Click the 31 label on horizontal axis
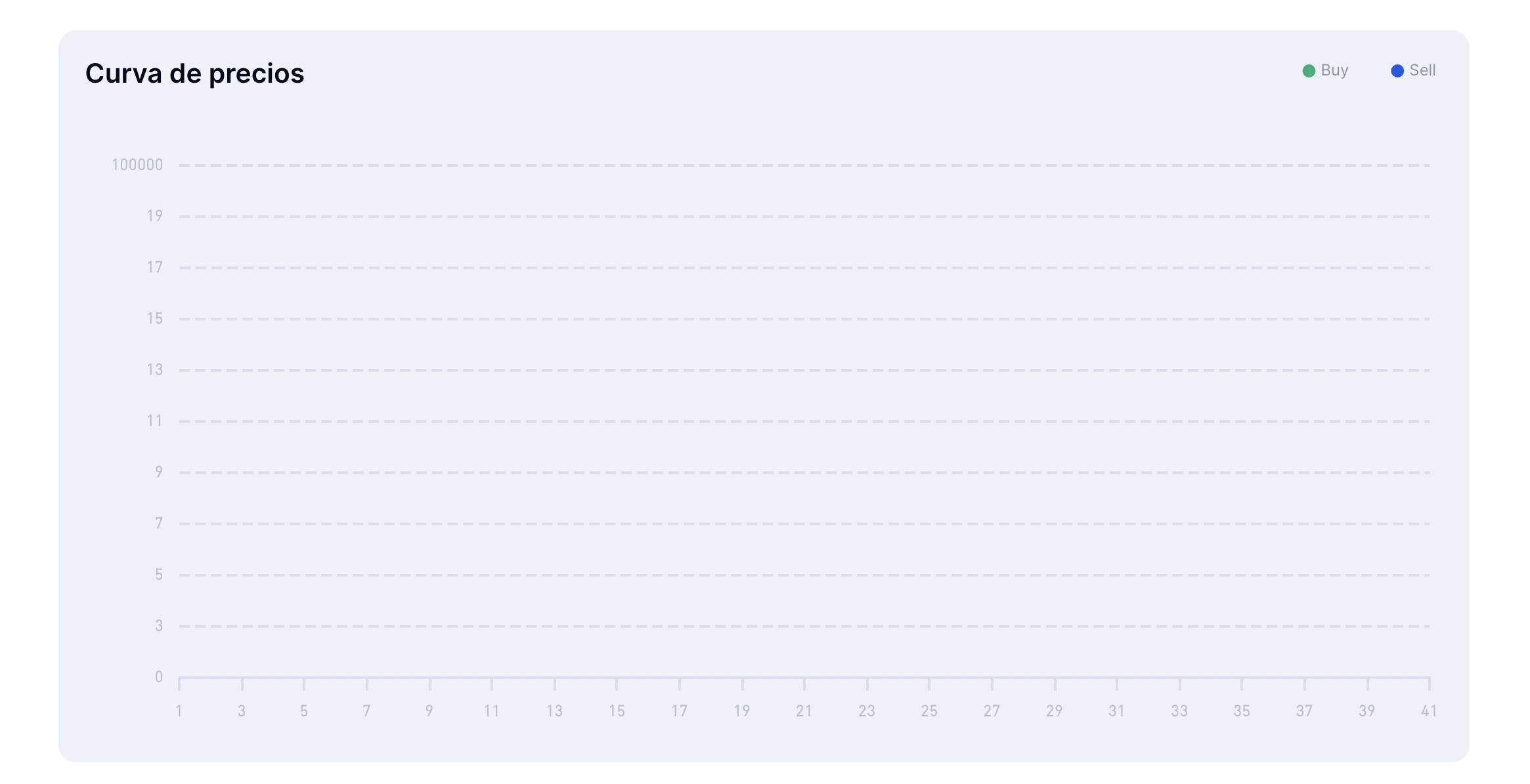The image size is (1530, 784). [1116, 711]
